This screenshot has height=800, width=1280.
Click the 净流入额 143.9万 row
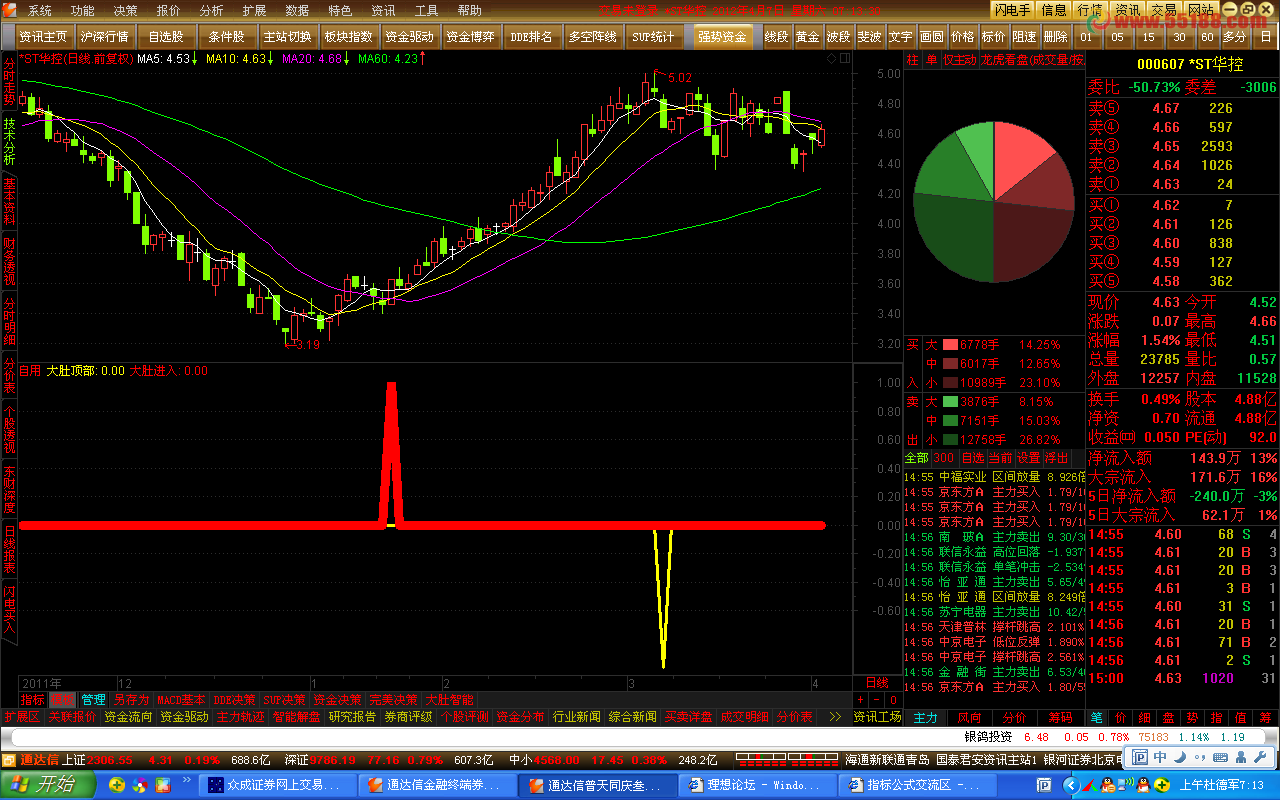coord(1183,457)
